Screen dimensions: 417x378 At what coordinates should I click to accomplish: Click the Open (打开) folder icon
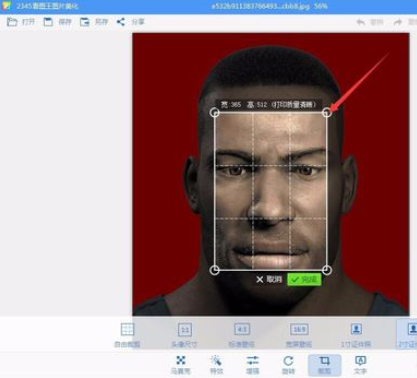point(12,22)
